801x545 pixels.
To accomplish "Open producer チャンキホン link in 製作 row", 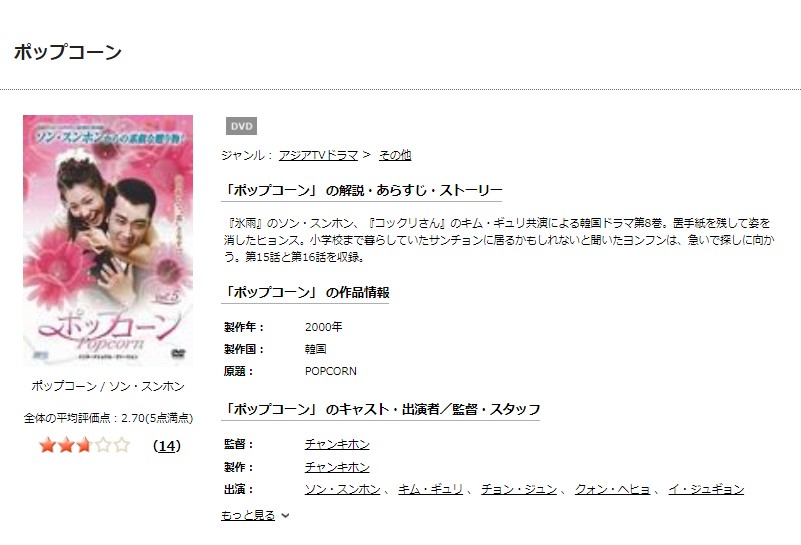I will coord(337,467).
